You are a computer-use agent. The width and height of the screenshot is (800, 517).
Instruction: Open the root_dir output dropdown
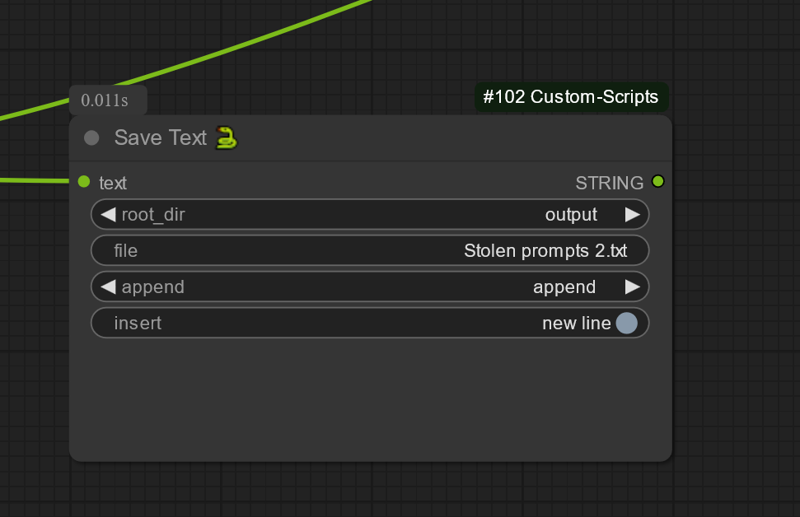370,214
